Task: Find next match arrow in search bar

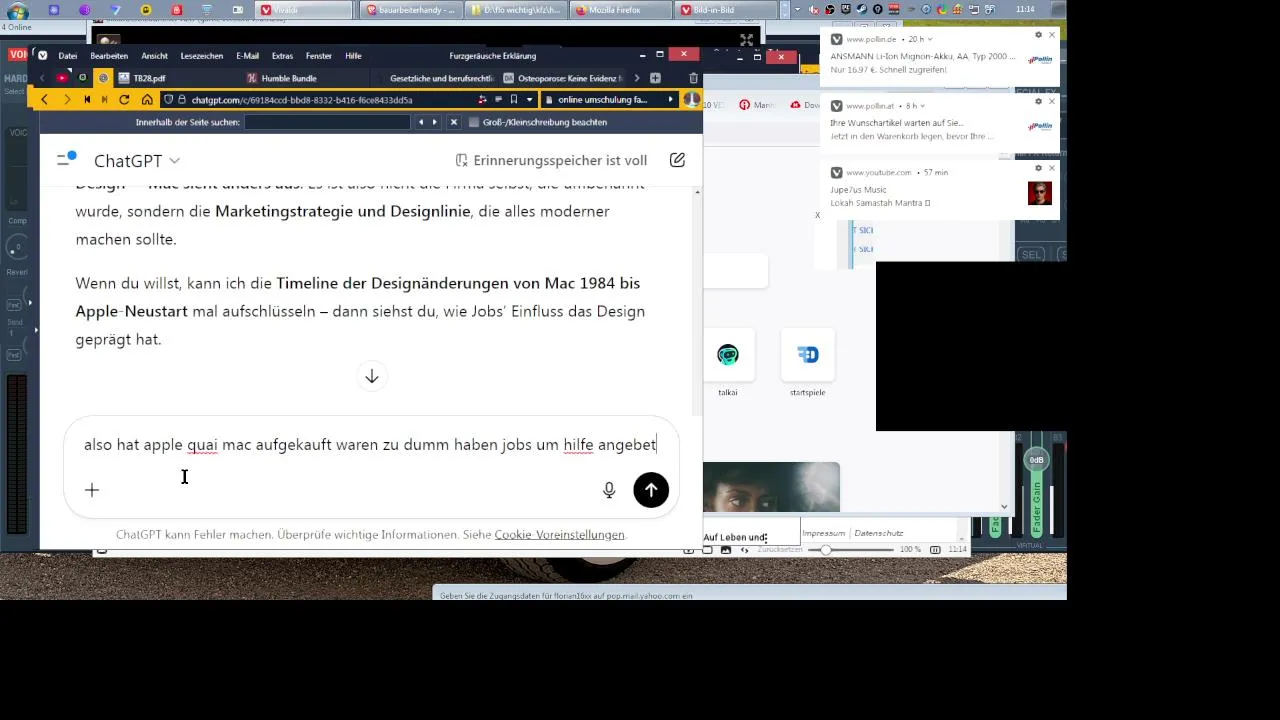Action: point(435,122)
